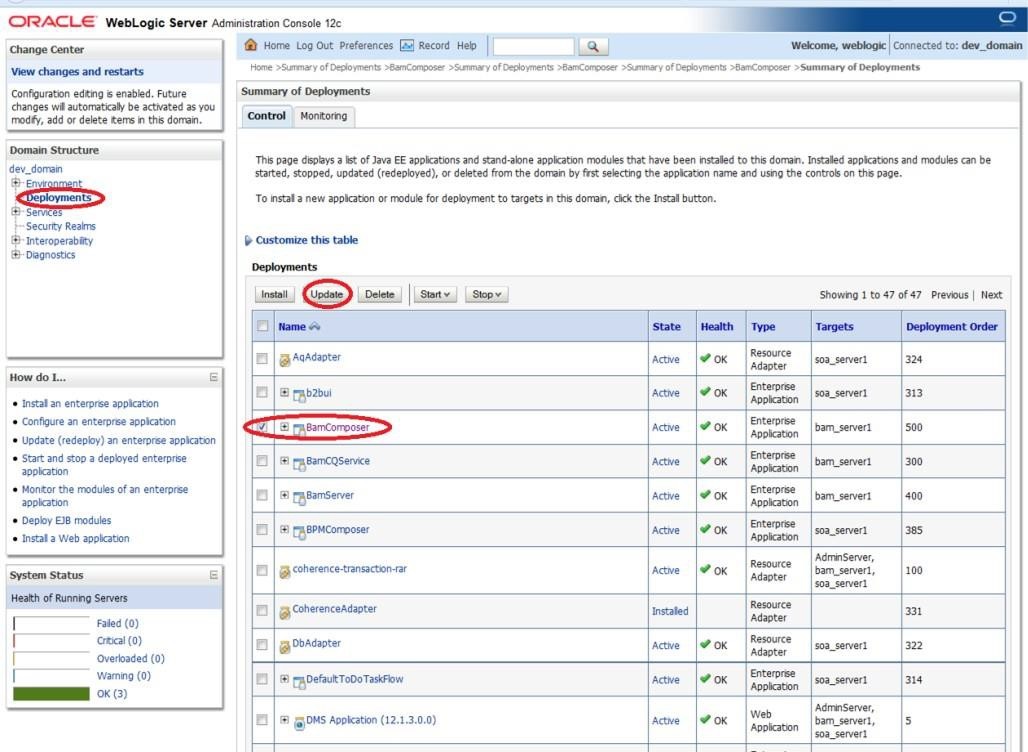Click the DMS Application web app icon
The height and width of the screenshot is (752, 1028).
[x=299, y=722]
